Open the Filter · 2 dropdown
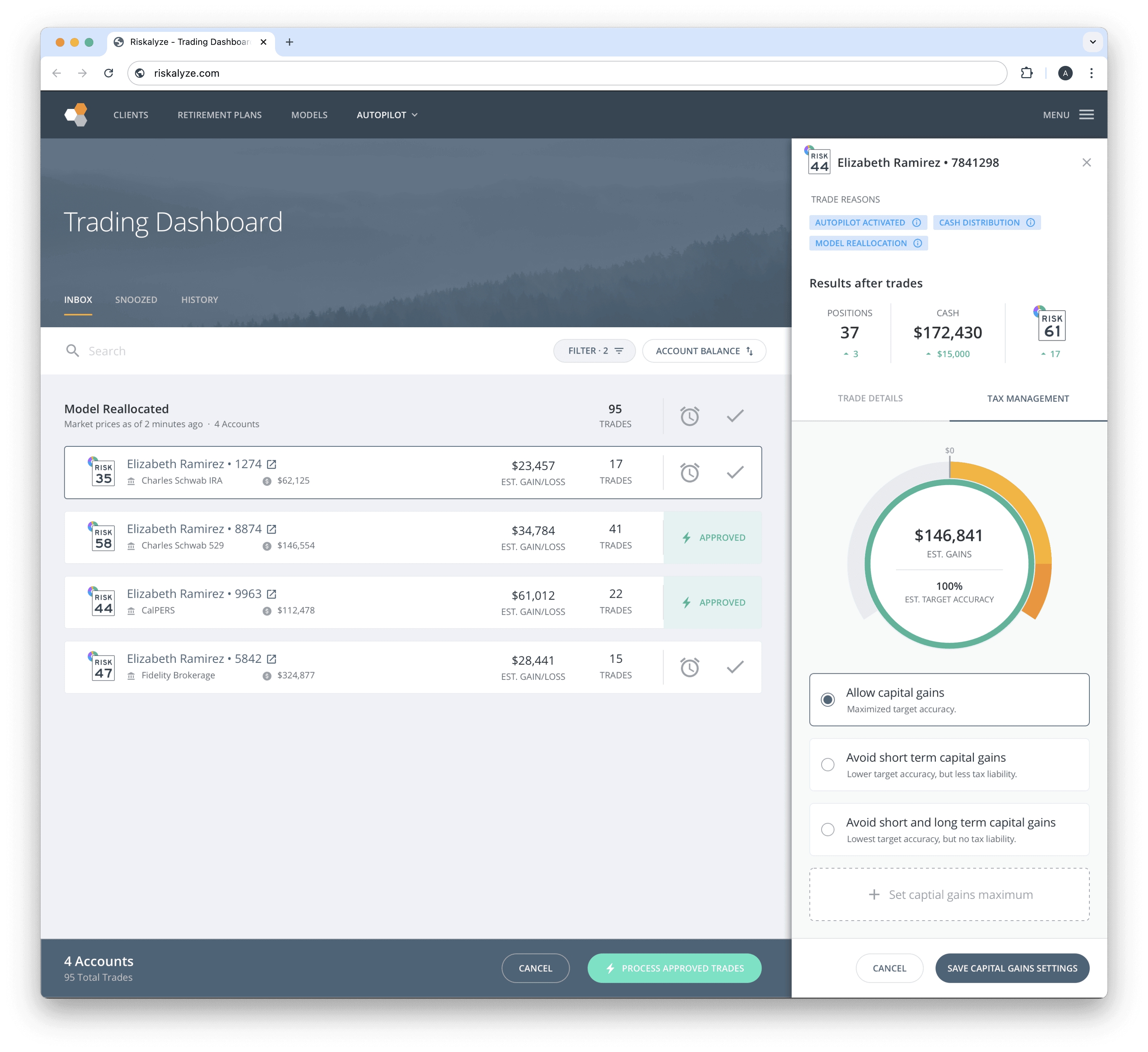The image size is (1148, 1052). [594, 351]
